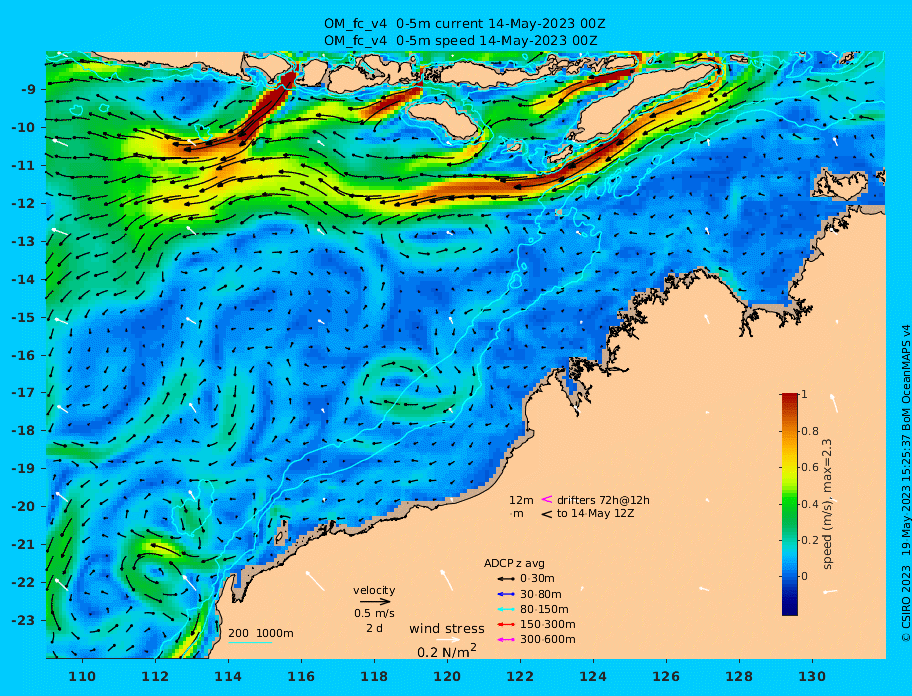The width and height of the screenshot is (912, 696).
Task: Click the cyan ADCP 80-150m arrow icon
Action: coord(505,609)
